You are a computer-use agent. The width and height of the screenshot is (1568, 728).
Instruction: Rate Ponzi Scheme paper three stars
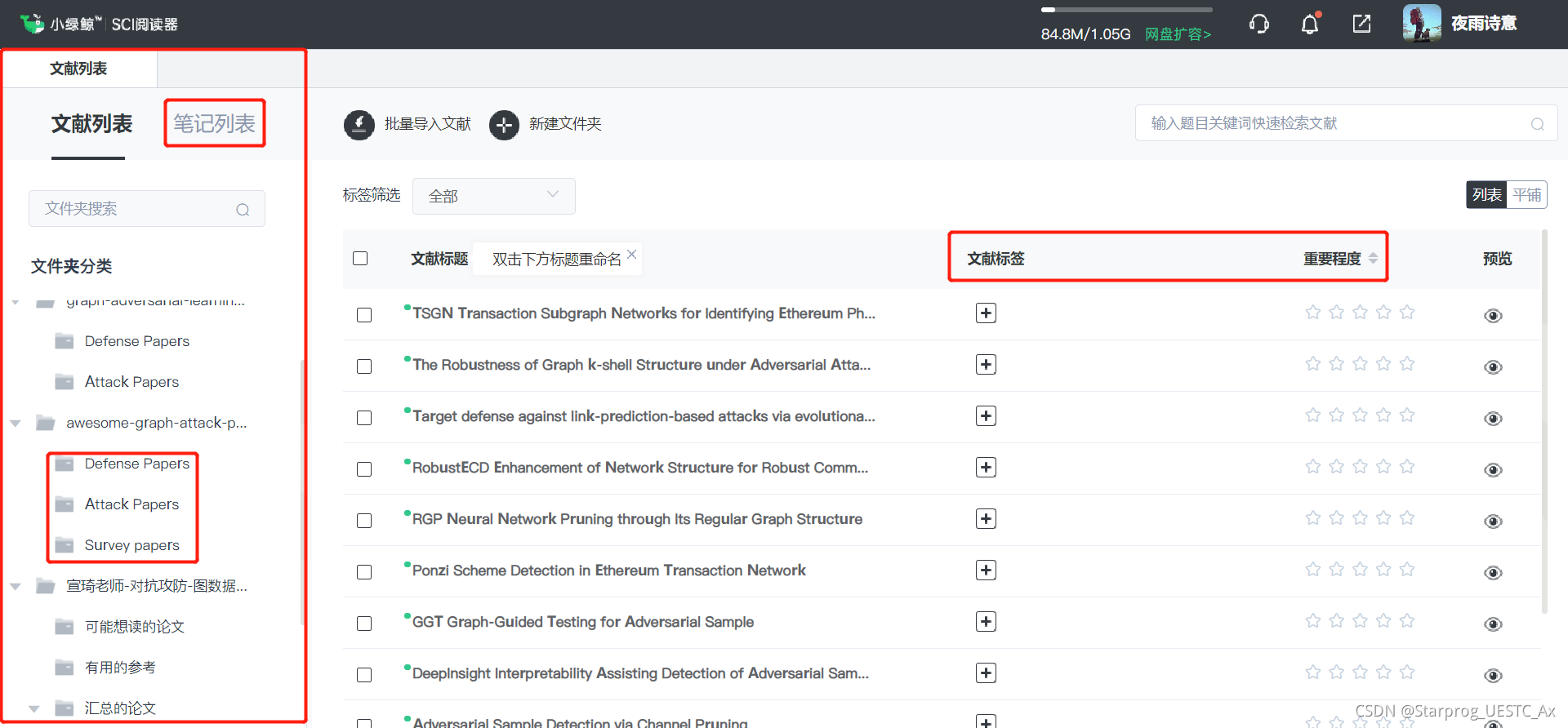1360,570
